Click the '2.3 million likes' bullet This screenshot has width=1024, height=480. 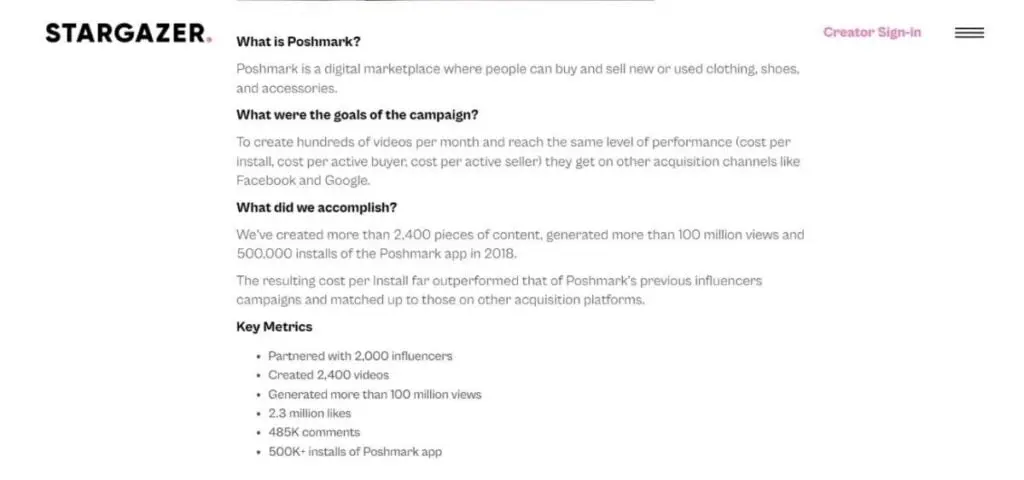point(310,413)
